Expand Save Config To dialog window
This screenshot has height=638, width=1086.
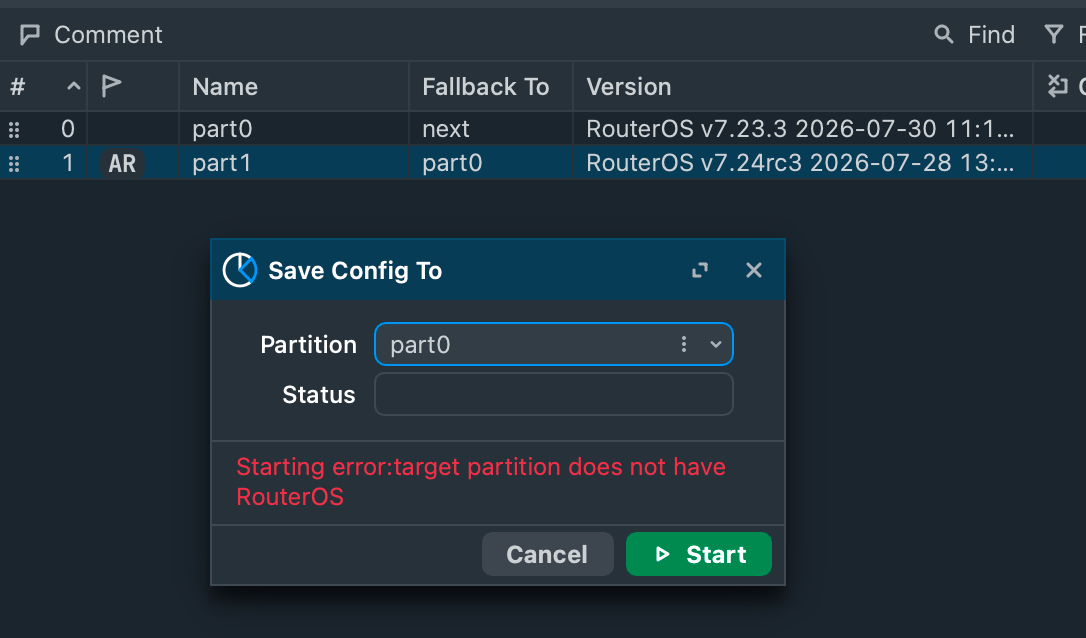coord(700,270)
